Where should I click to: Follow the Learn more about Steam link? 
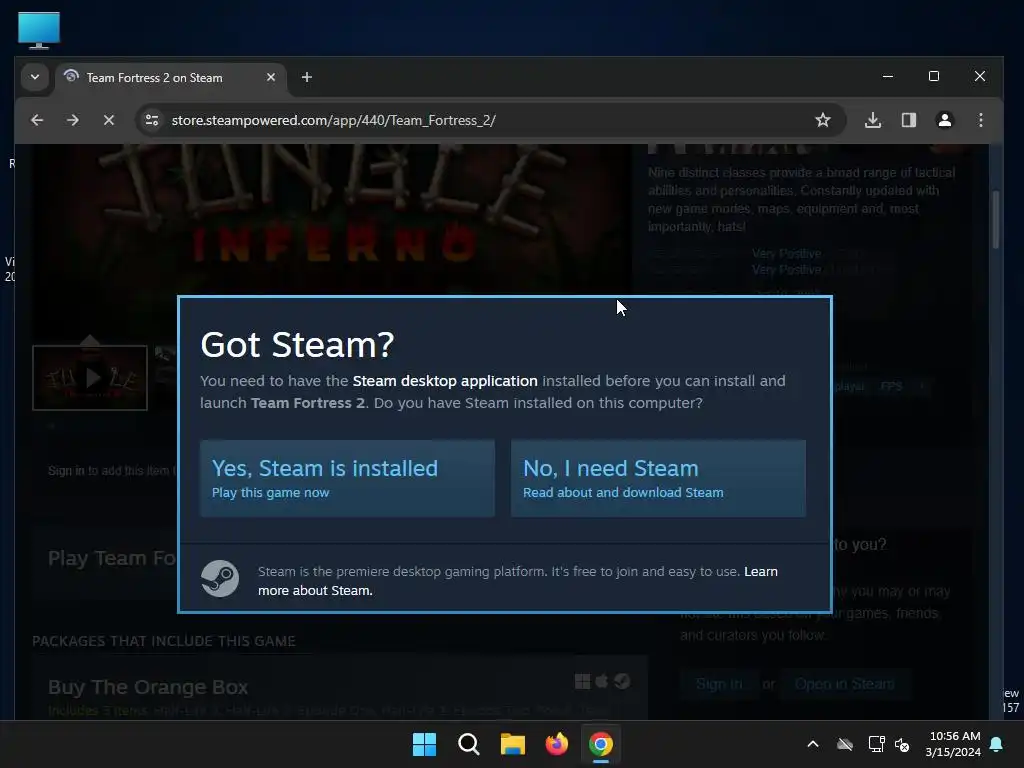click(x=517, y=581)
